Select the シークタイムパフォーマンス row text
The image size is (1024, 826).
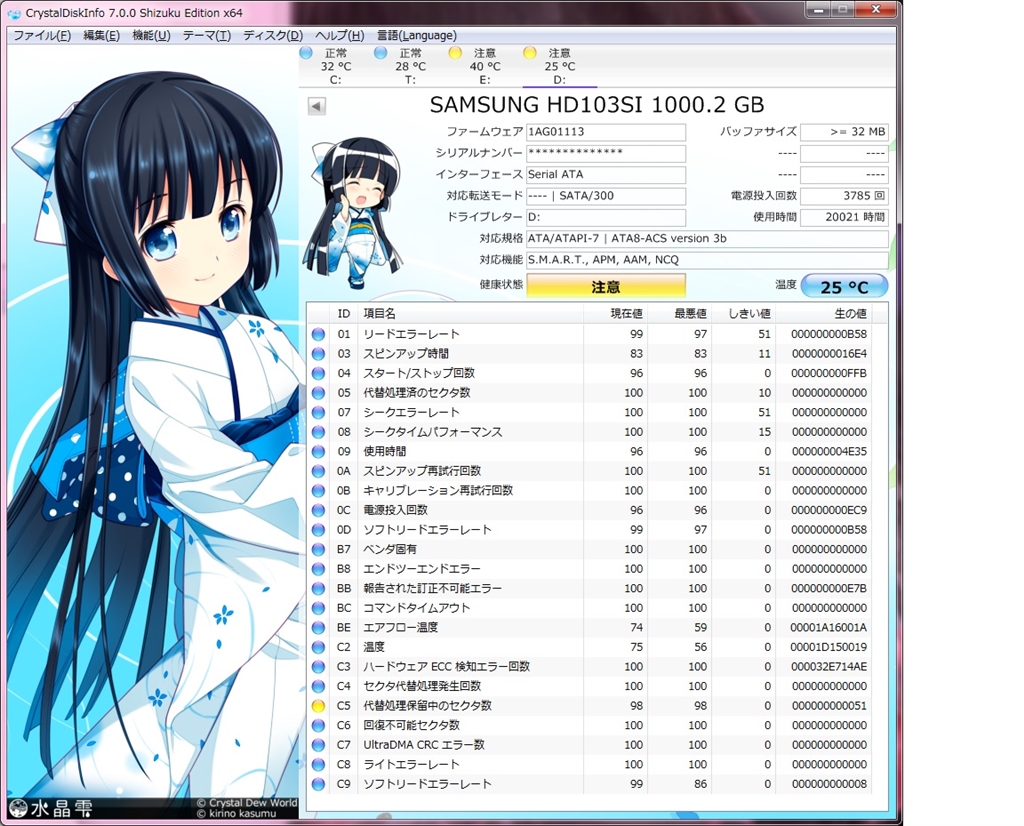(433, 432)
